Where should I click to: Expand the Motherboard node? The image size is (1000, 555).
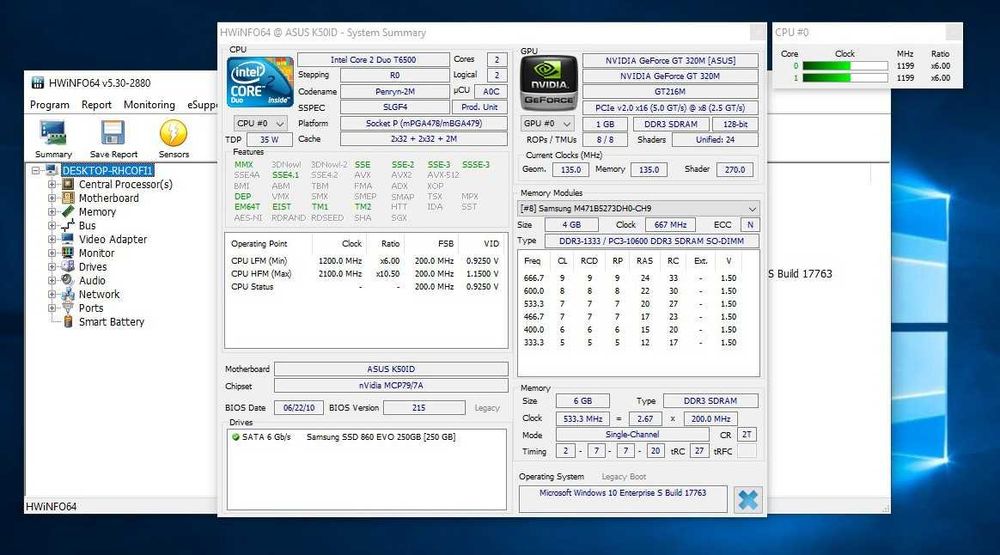click(x=52, y=198)
